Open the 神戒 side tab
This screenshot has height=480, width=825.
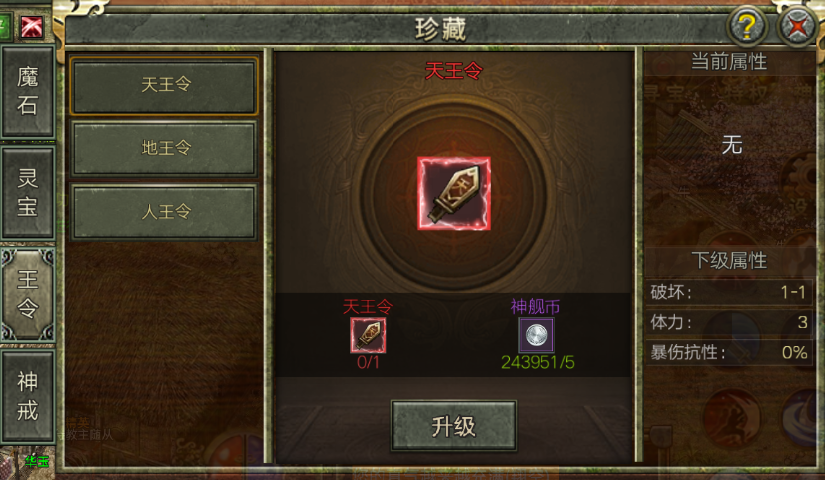pos(28,396)
